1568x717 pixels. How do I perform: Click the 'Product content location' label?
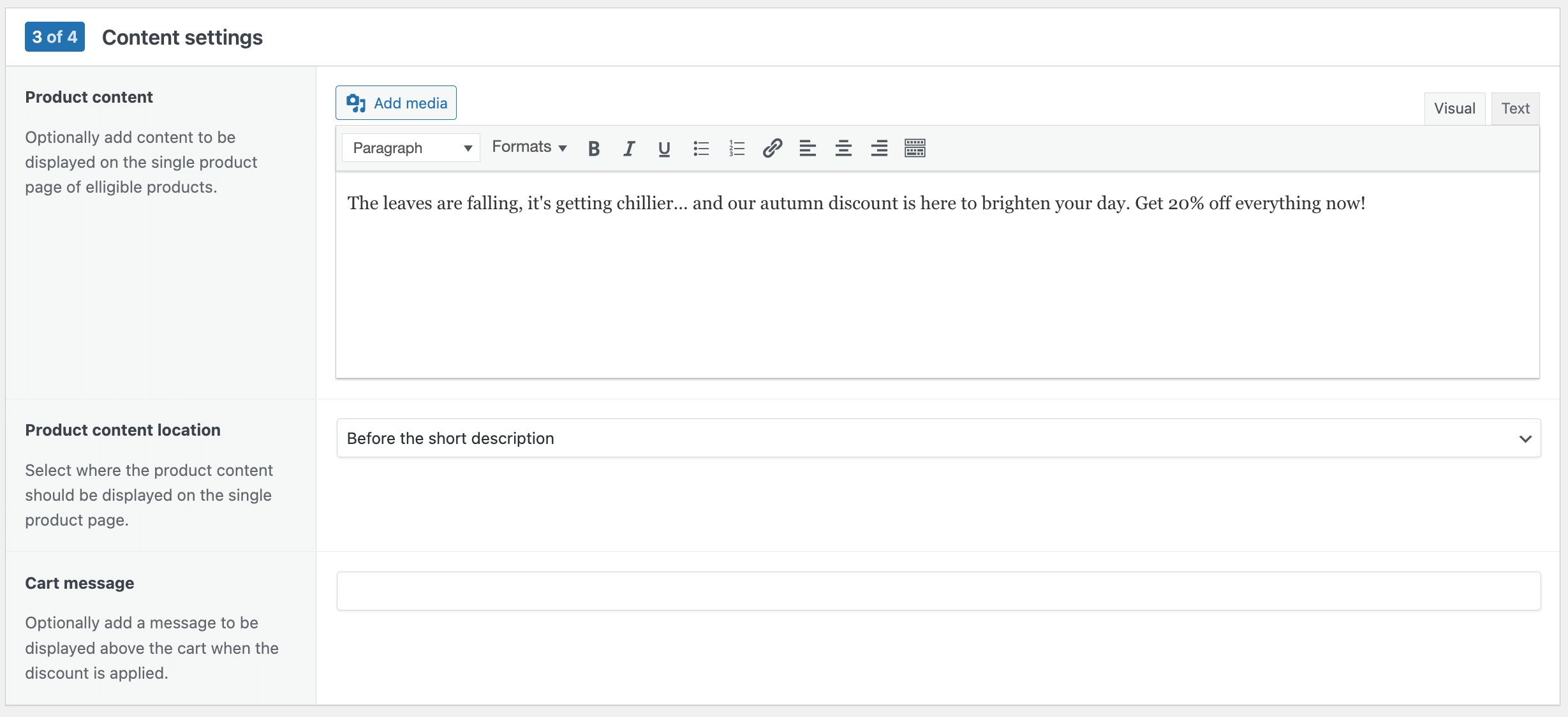[123, 430]
